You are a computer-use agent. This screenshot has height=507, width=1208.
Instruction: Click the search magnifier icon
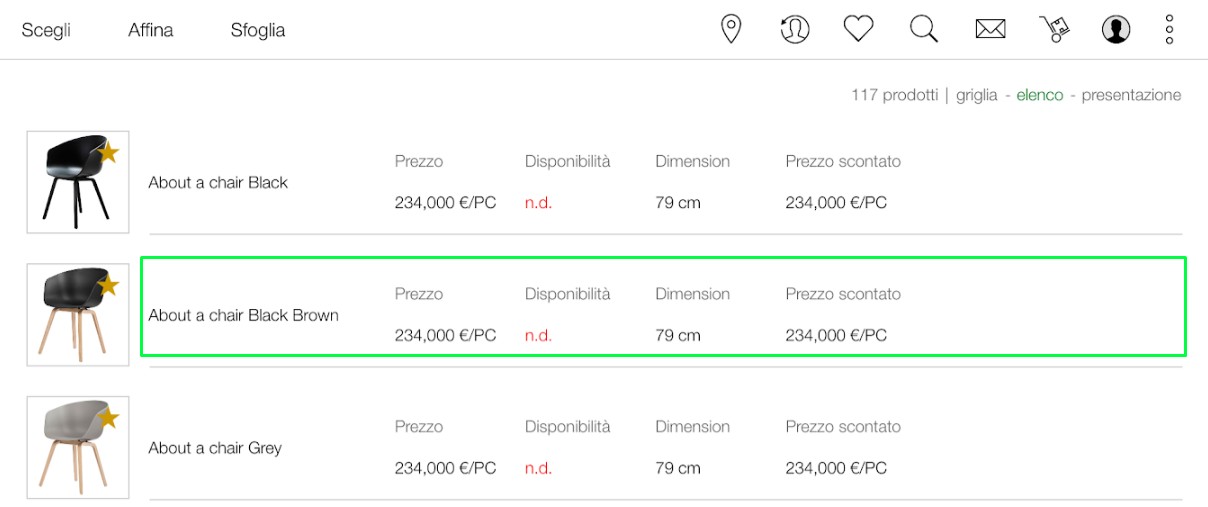click(924, 30)
